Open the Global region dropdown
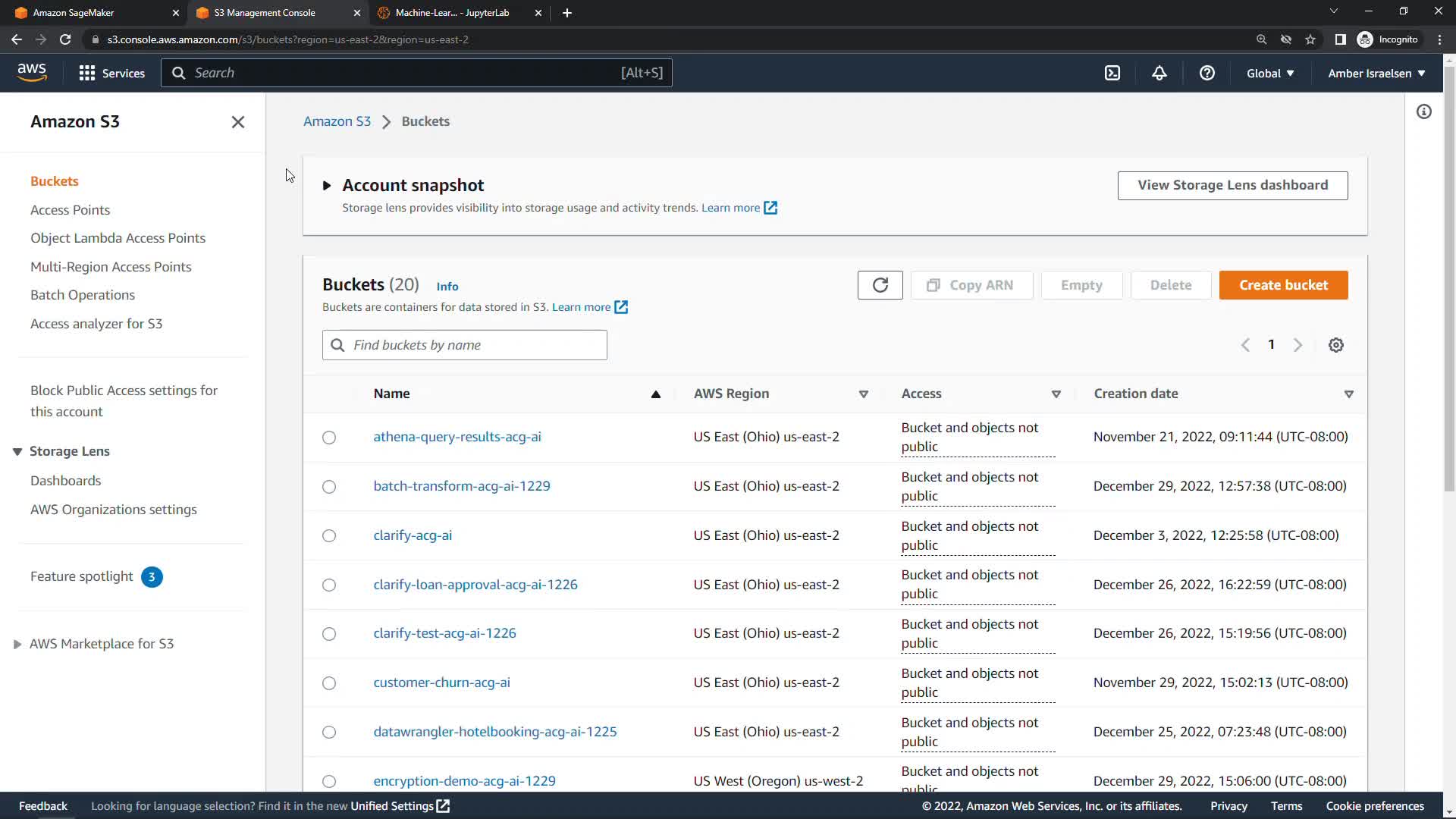 1270,73
